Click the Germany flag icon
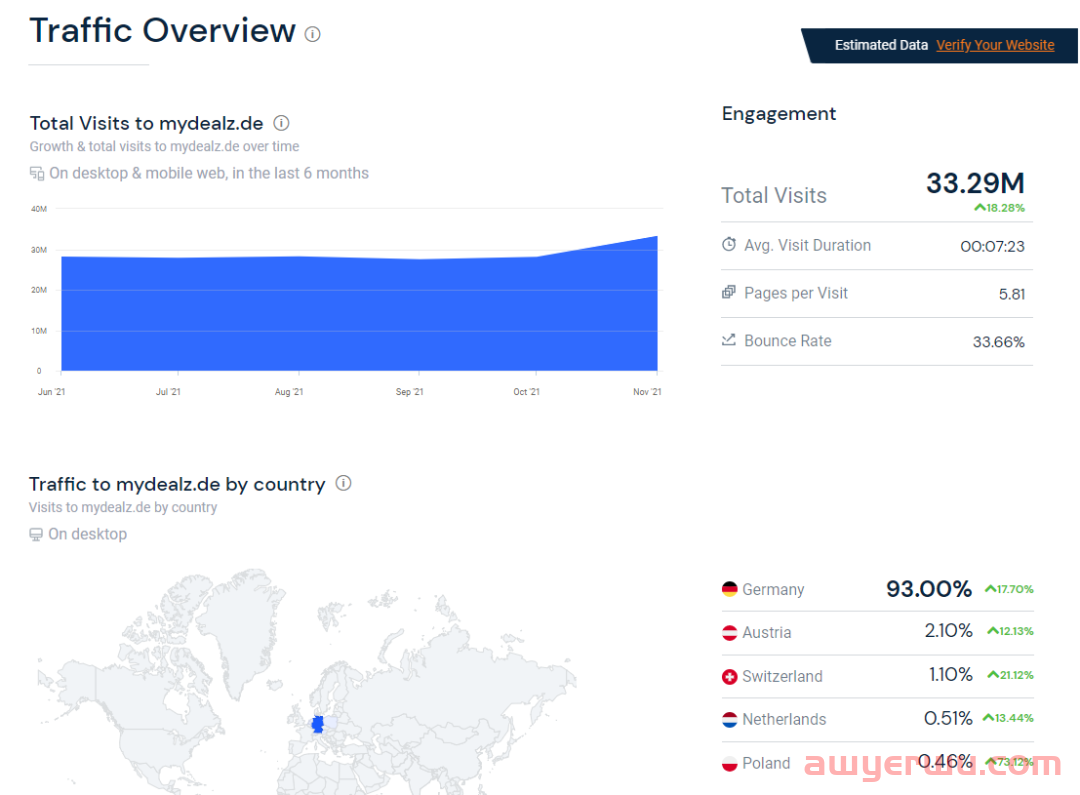The image size is (1080, 795). tap(729, 590)
